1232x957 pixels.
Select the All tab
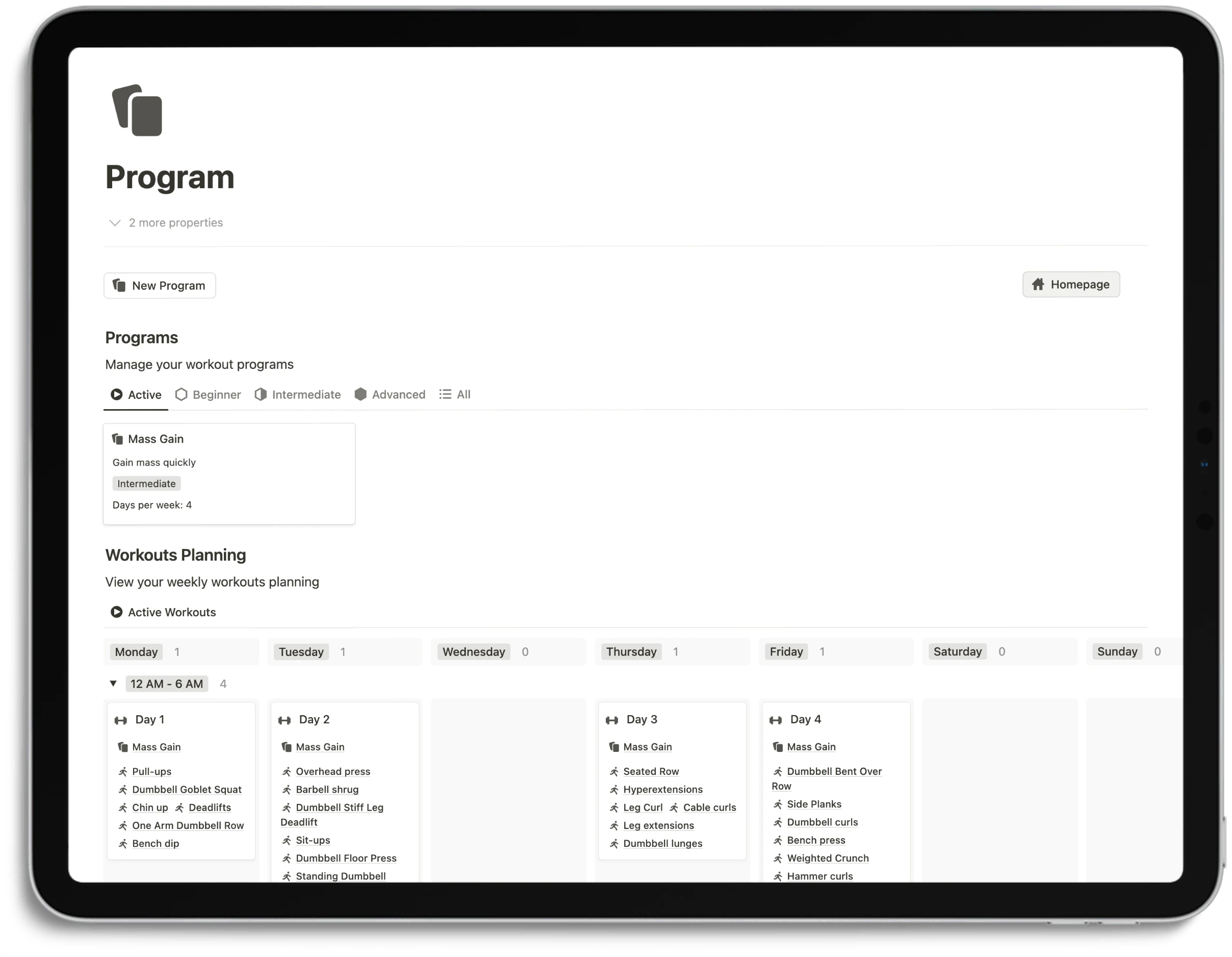point(456,394)
